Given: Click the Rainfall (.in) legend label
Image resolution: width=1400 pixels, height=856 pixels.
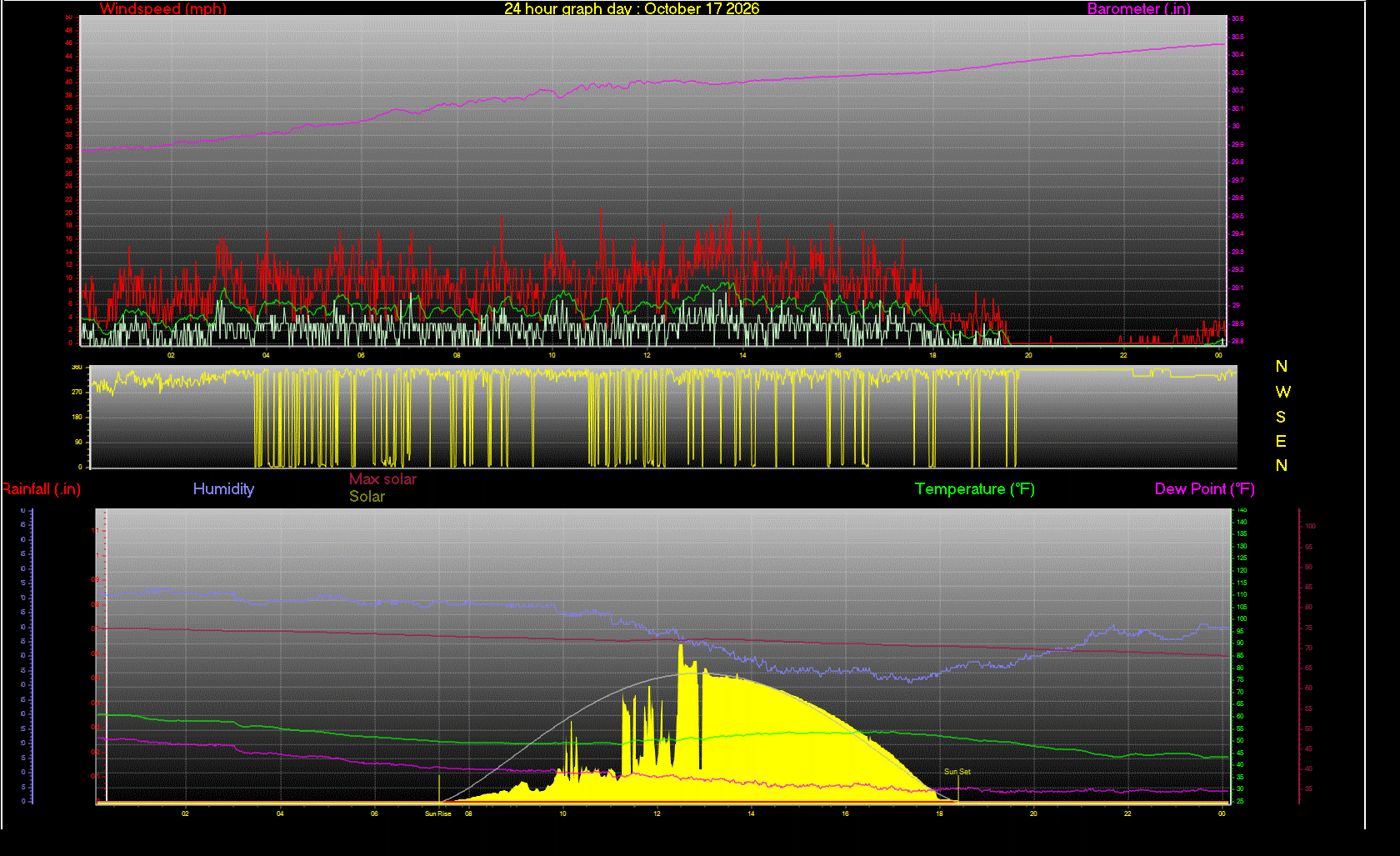Looking at the screenshot, I should pos(41,489).
